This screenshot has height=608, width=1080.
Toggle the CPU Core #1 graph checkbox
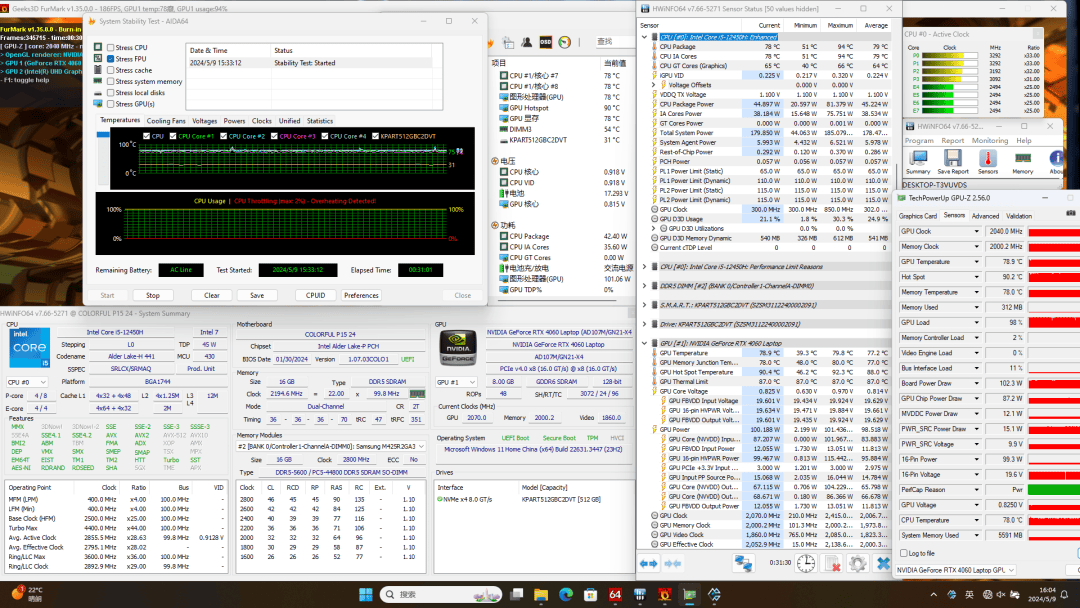(x=173, y=136)
